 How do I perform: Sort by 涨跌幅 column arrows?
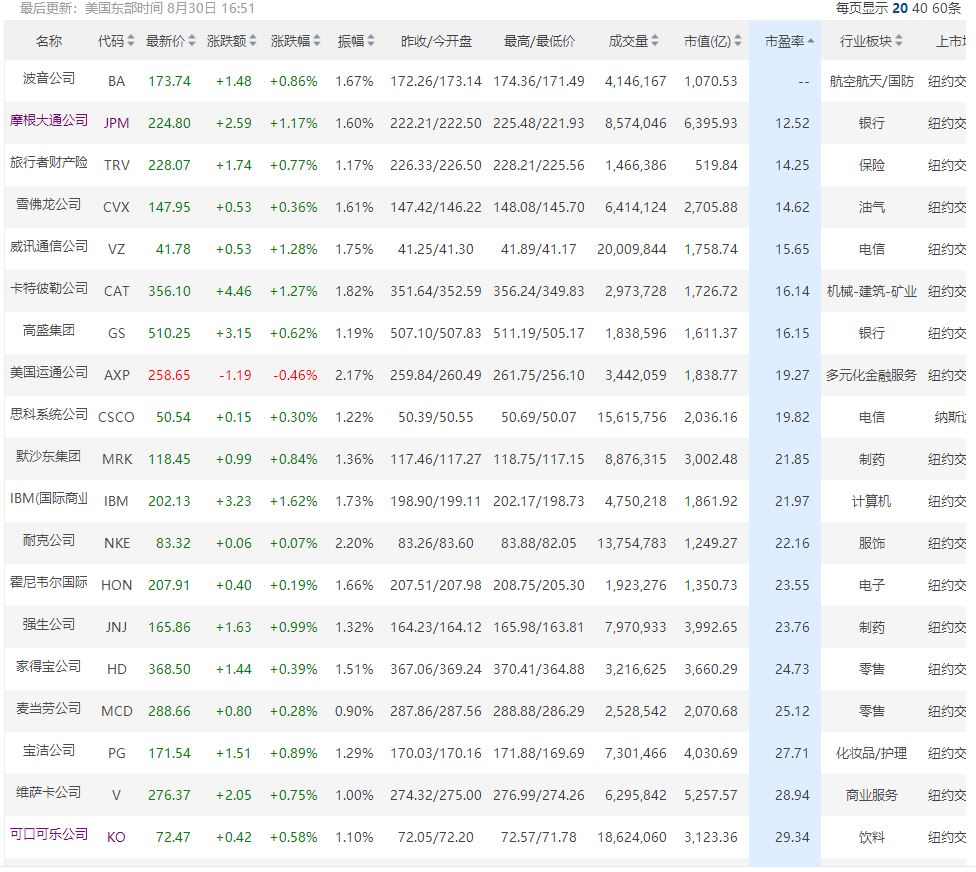point(317,41)
